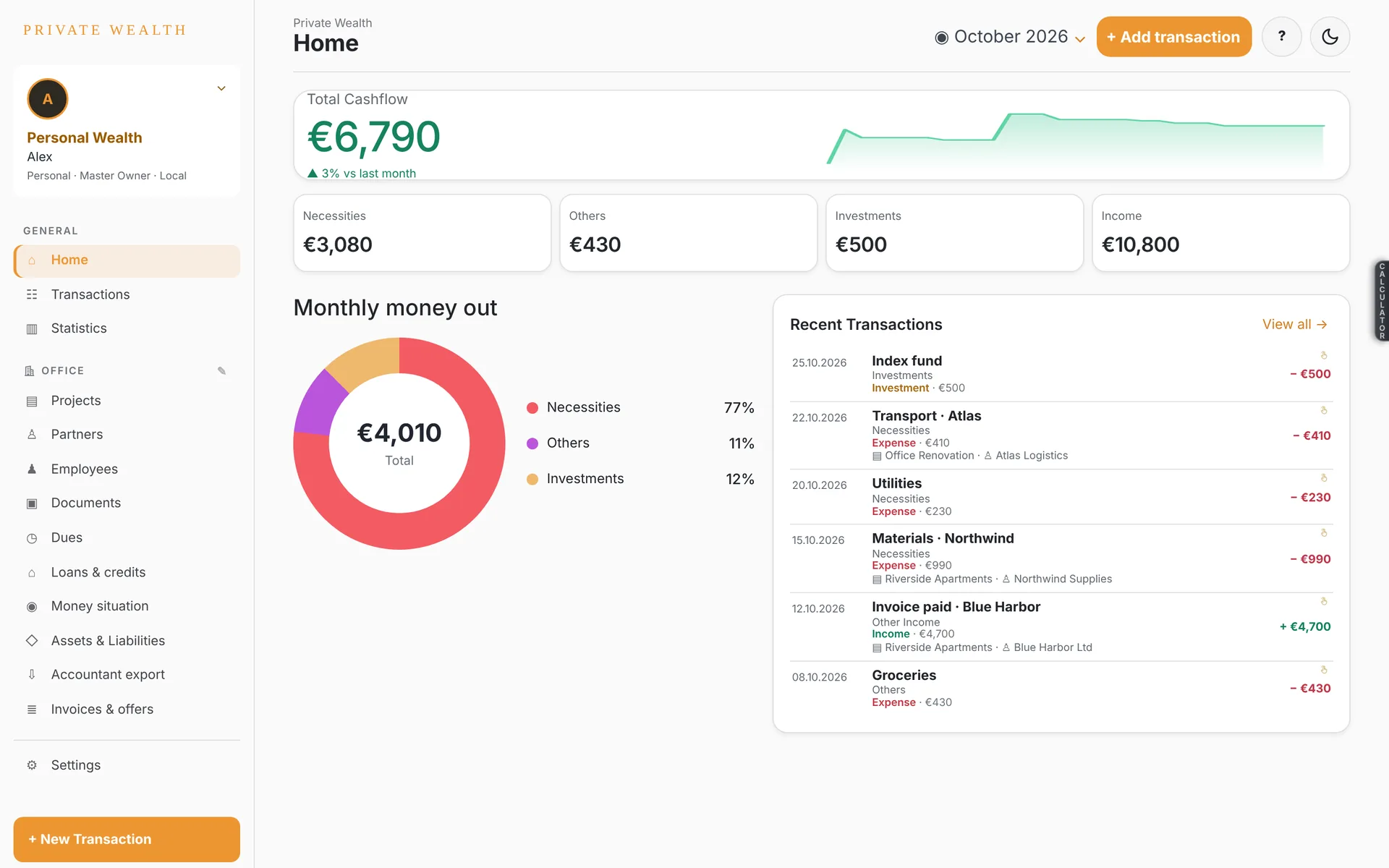Open help with the question mark button
The image size is (1389, 868).
tap(1281, 37)
